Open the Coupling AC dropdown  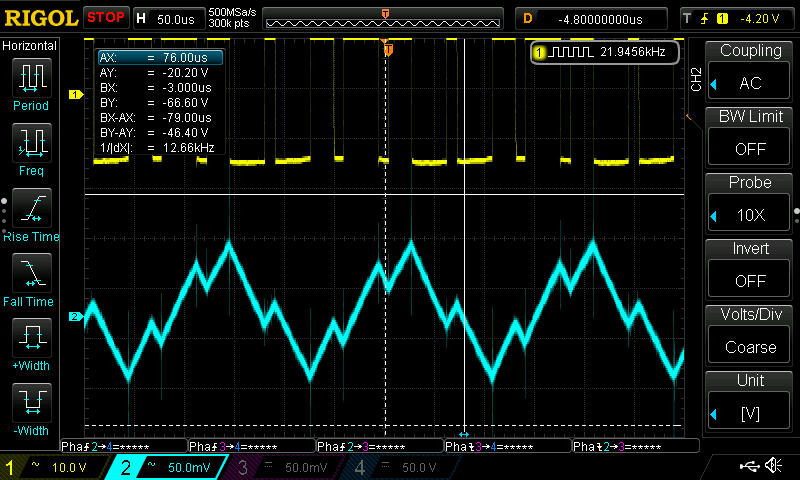750,70
